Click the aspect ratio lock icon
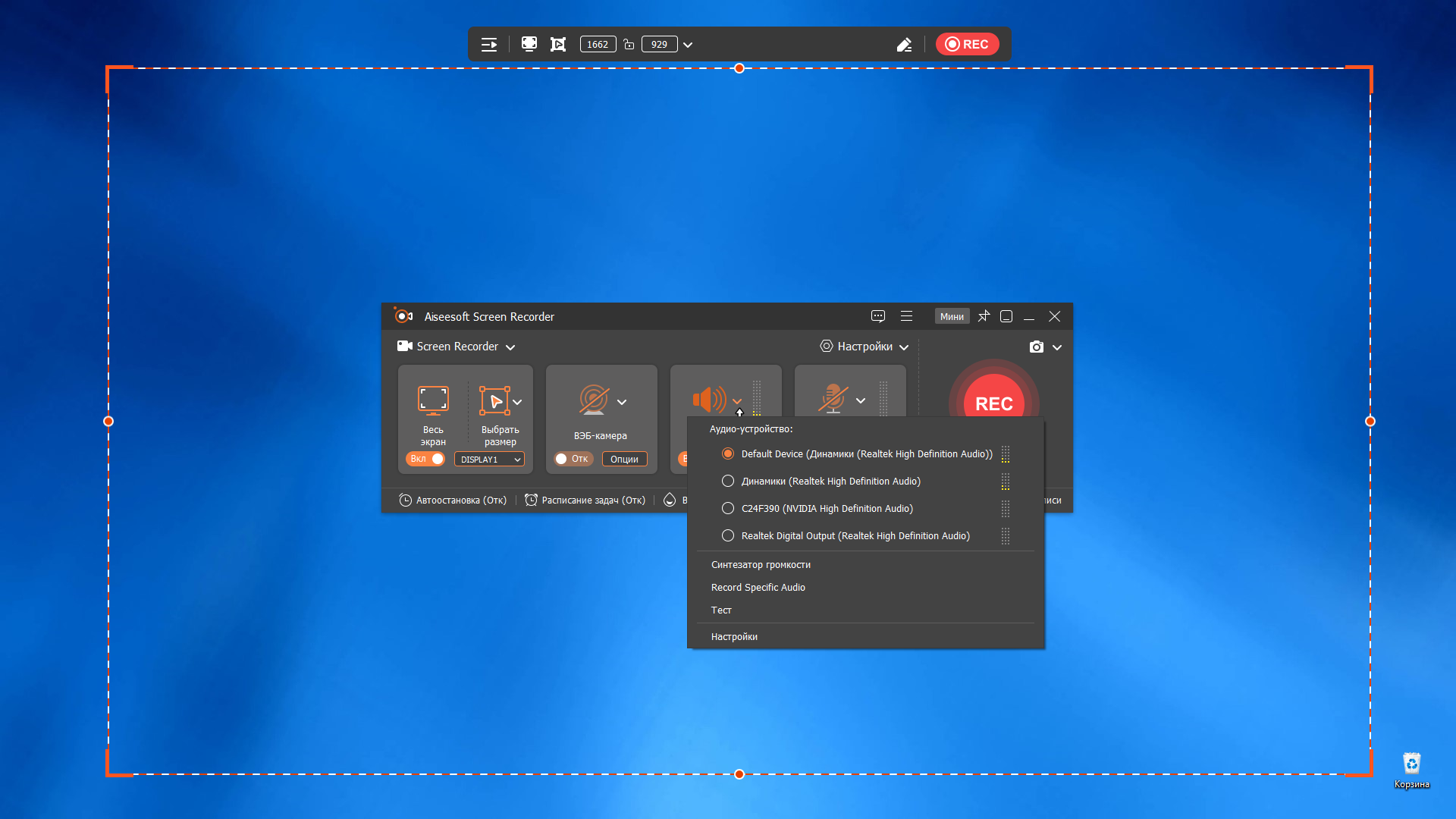Screen dimensions: 1456x819 629,45
